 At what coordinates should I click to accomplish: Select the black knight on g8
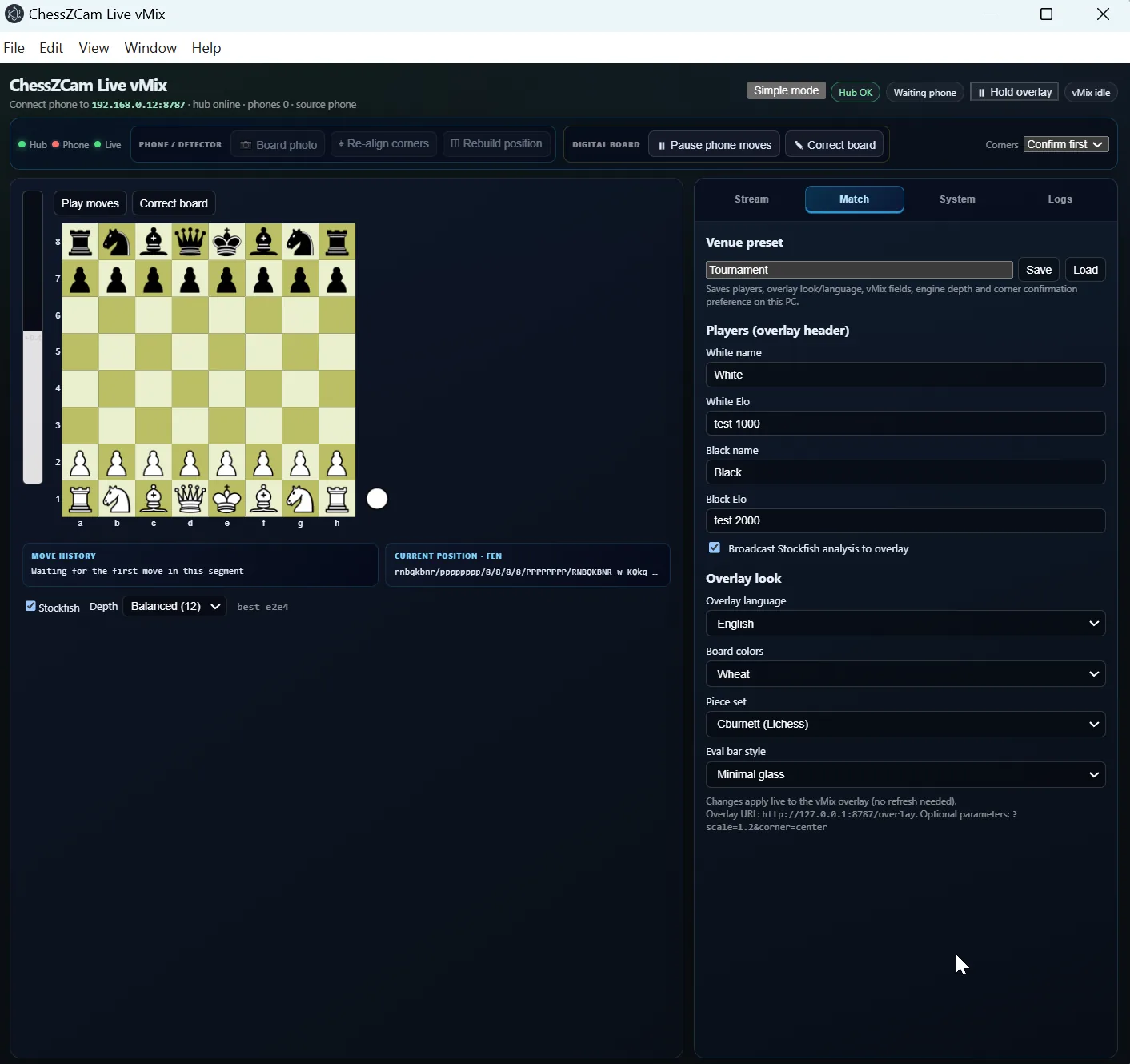pyautogui.click(x=300, y=242)
